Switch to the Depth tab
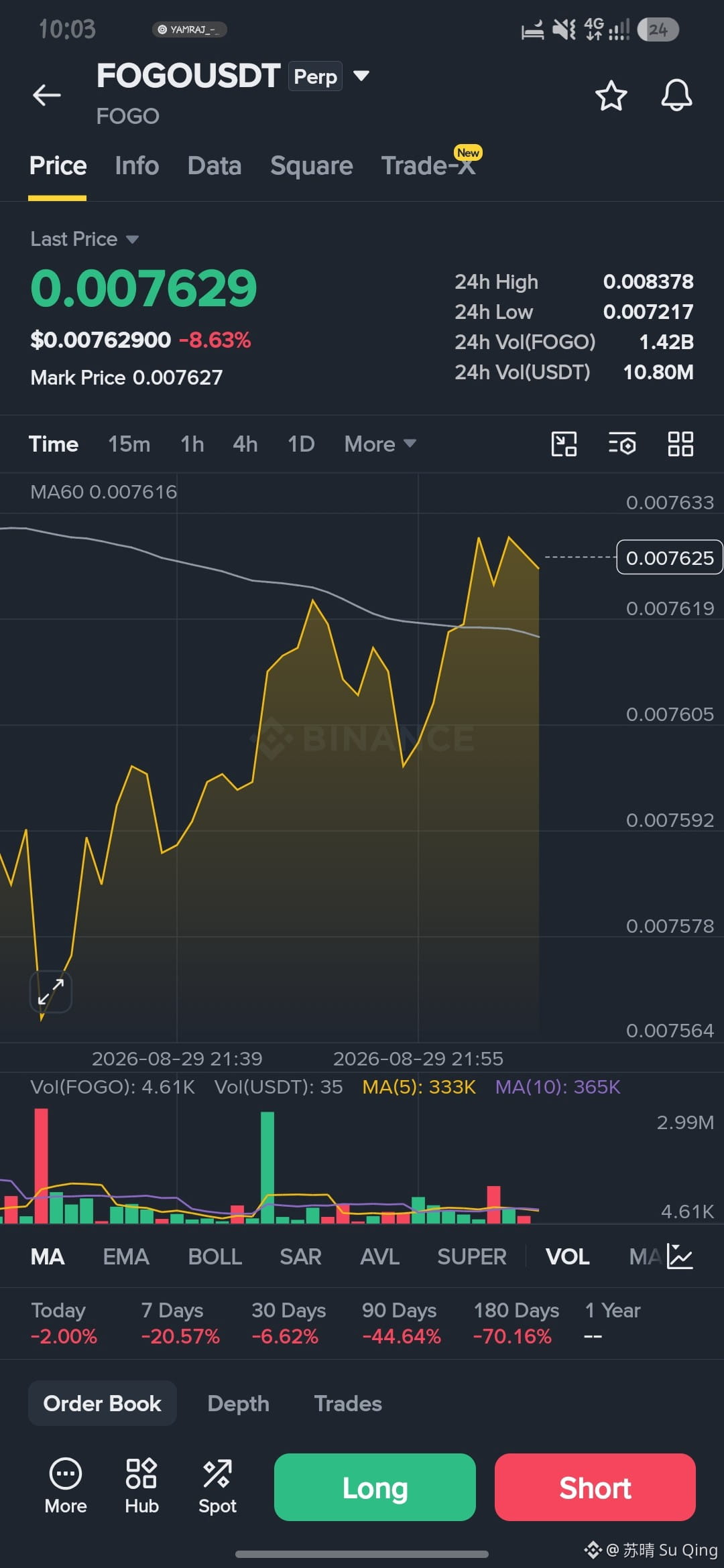 (x=239, y=1403)
